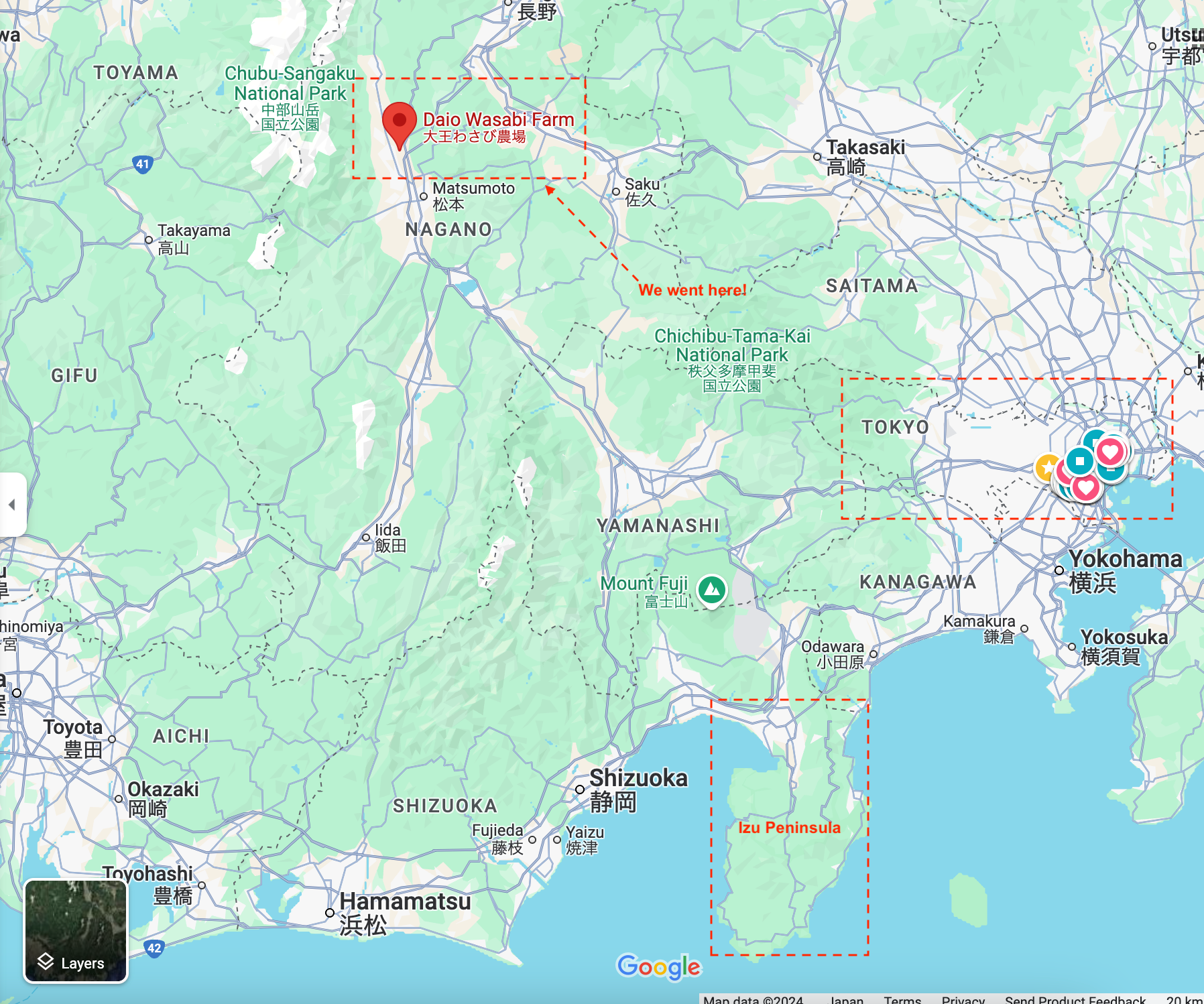Click the Yokosuka city dot marker
The image size is (1204, 1004).
point(1073,647)
